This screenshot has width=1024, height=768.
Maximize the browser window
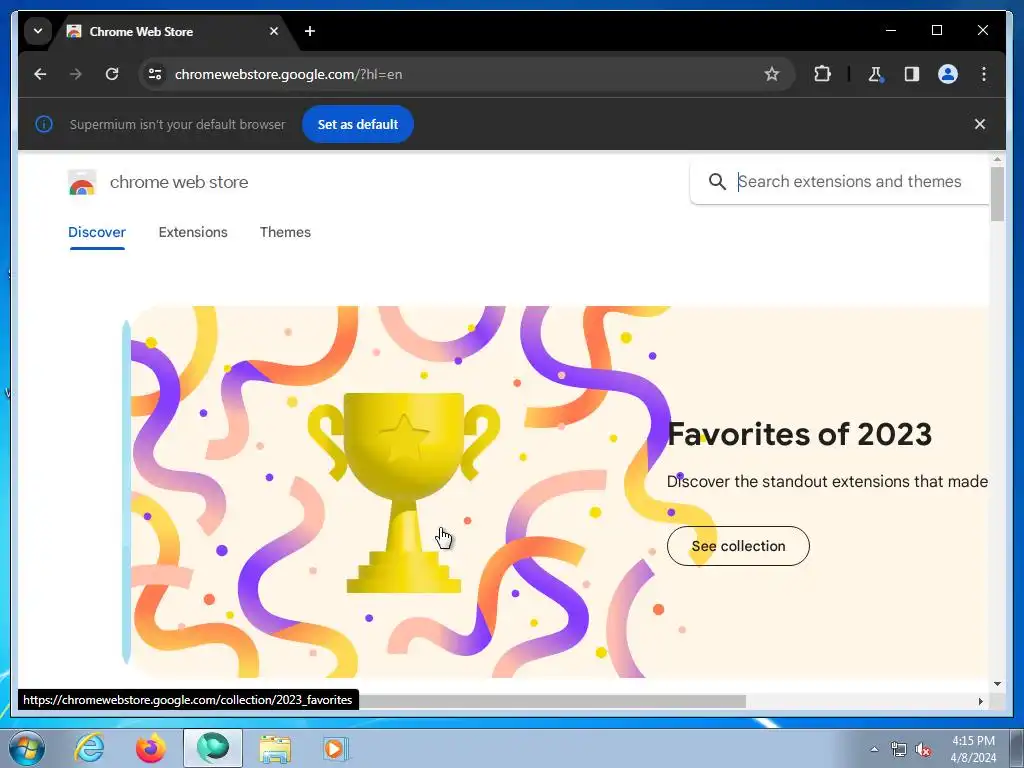coord(936,30)
